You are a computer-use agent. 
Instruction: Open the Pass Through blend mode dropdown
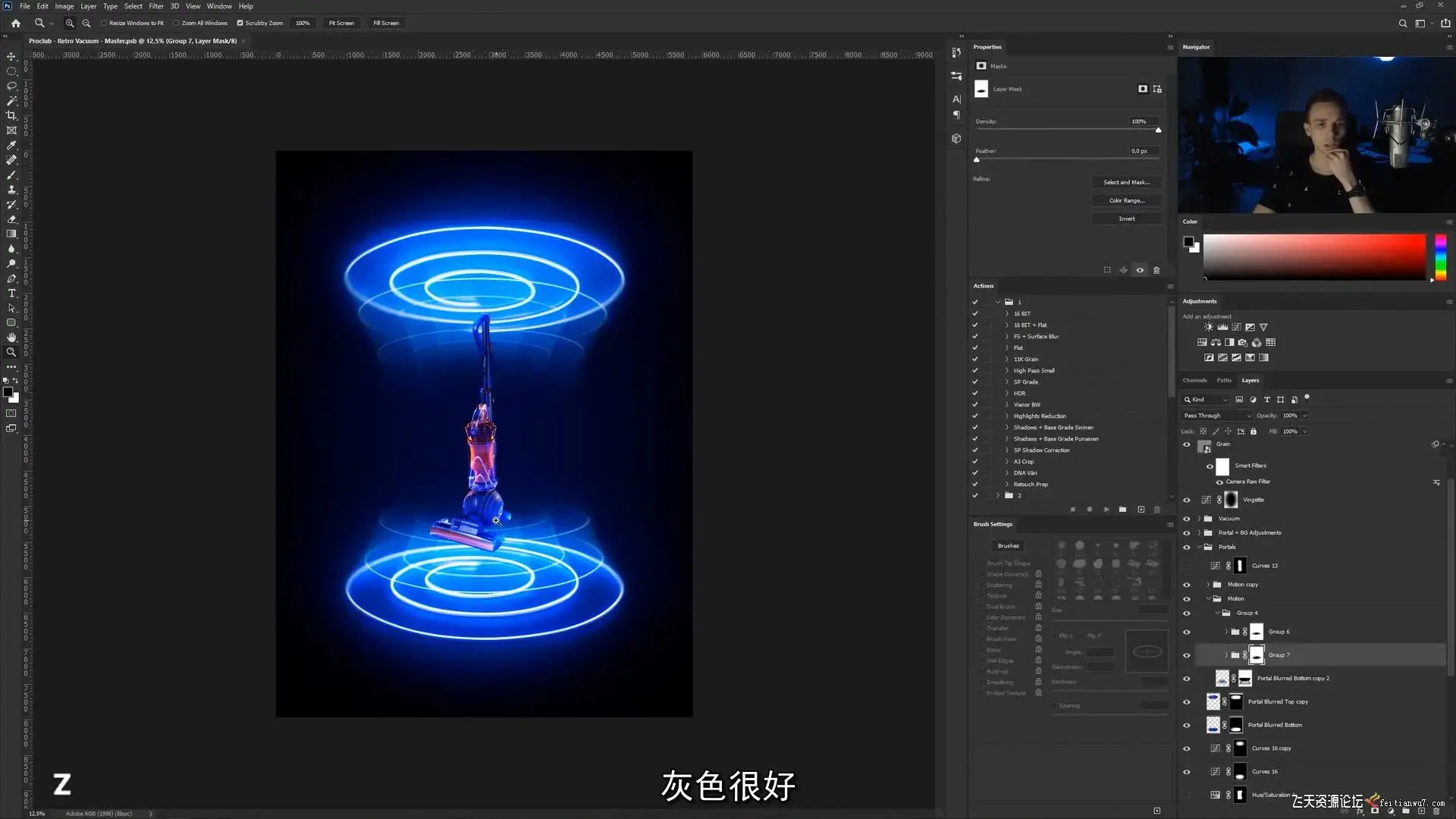coord(1216,416)
